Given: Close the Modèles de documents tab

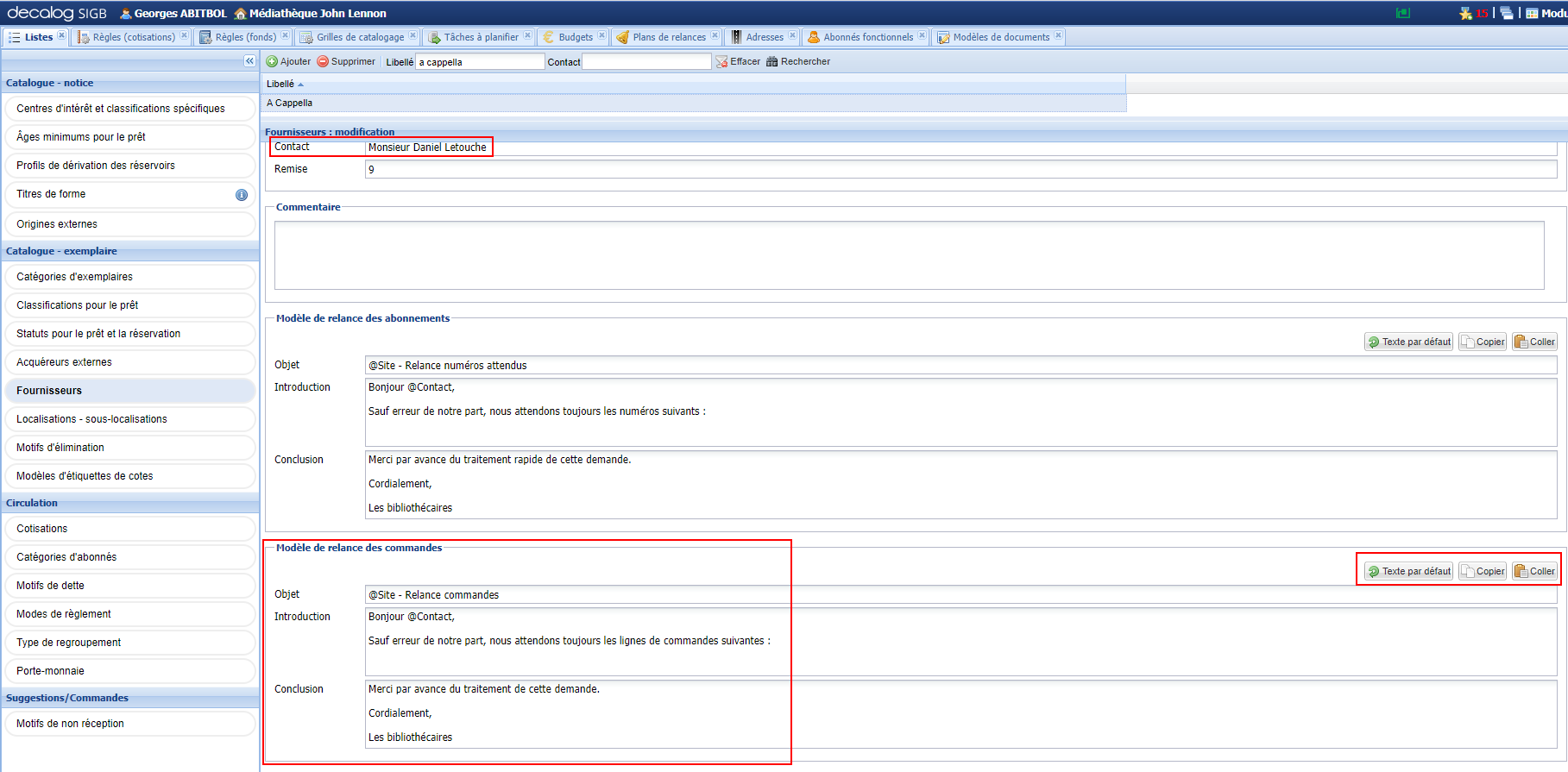Looking at the screenshot, I should click(1058, 35).
